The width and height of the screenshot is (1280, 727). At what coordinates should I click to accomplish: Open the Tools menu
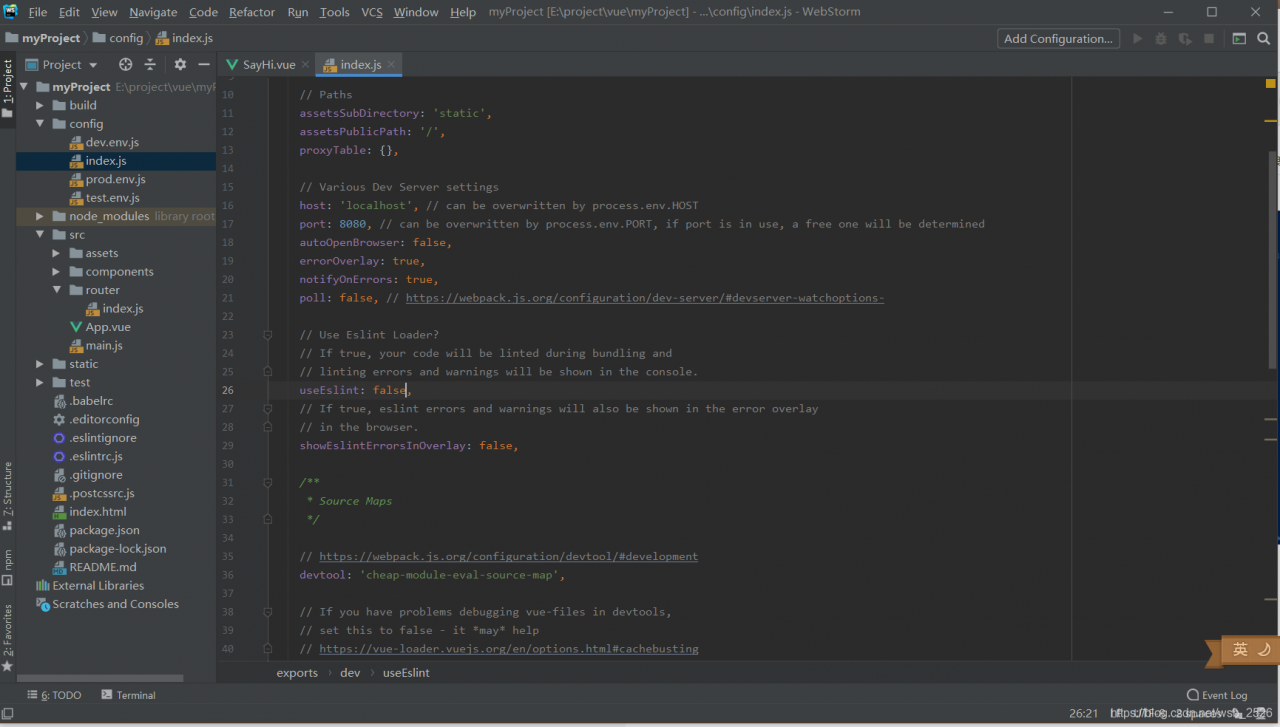(334, 12)
